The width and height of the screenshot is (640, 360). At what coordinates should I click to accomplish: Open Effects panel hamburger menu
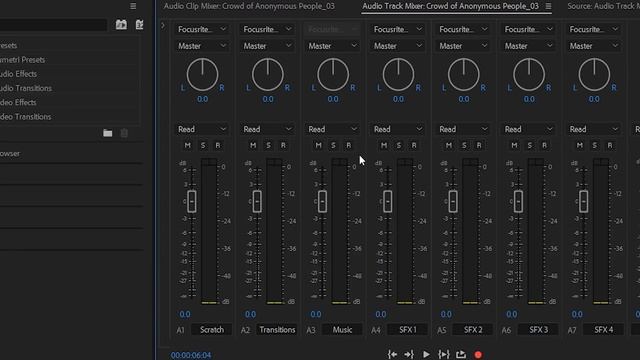(x=133, y=6)
